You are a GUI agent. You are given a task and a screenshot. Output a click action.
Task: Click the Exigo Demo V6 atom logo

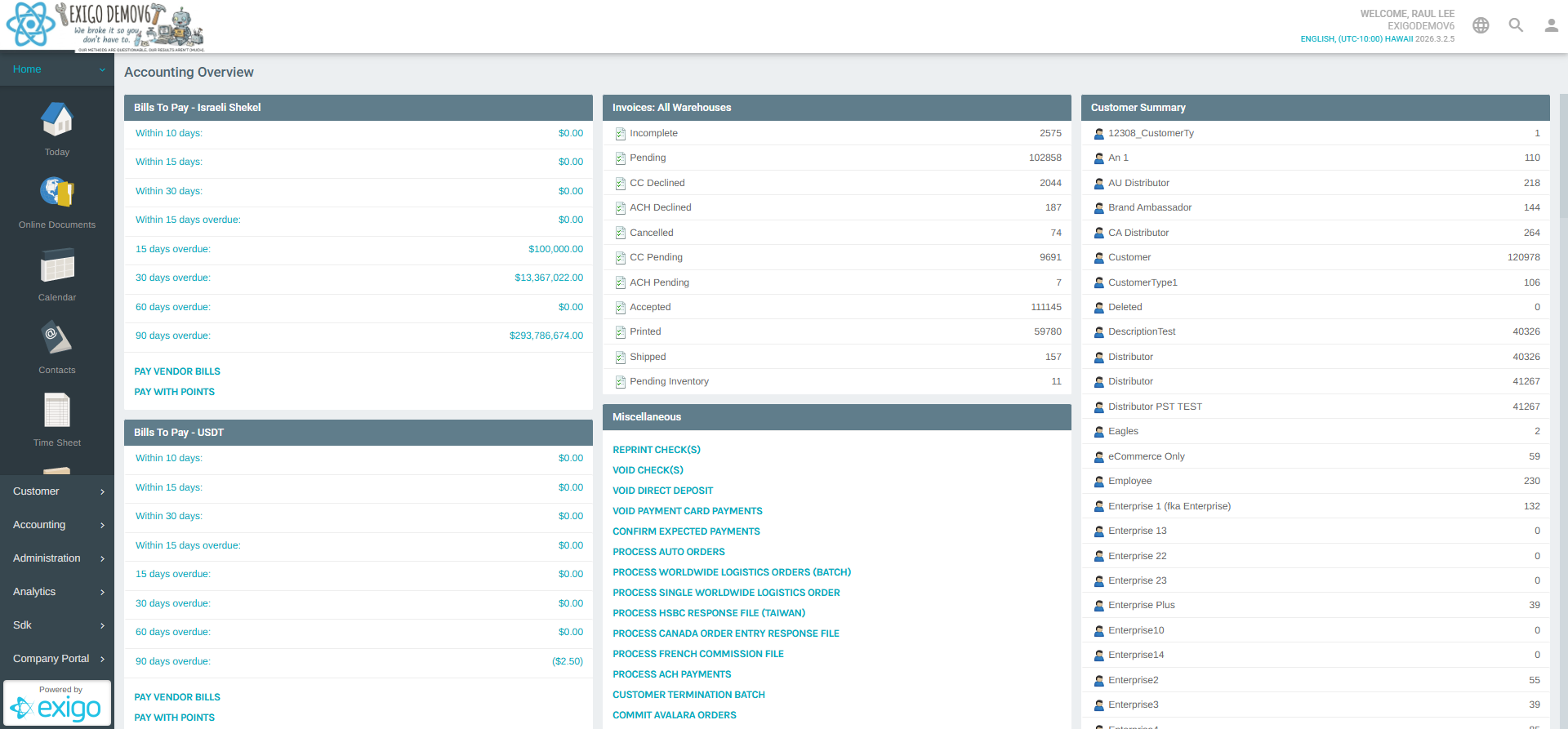point(31,24)
